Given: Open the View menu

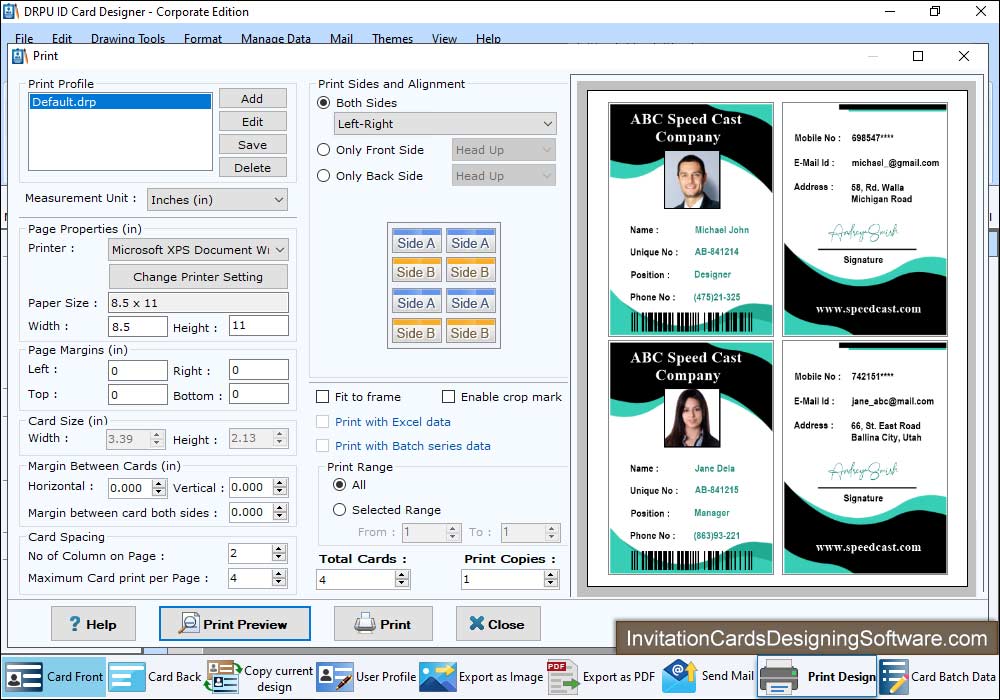Looking at the screenshot, I should [x=444, y=38].
